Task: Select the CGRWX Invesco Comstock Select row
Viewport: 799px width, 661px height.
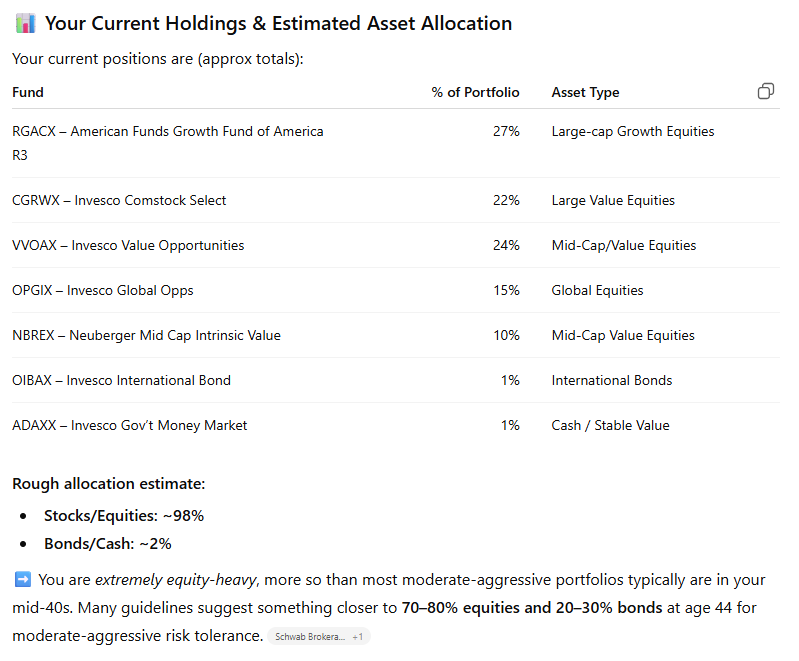Action: (119, 200)
